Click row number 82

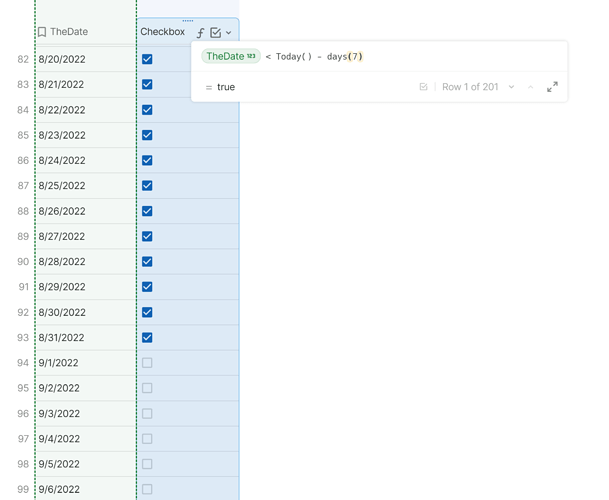23,59
